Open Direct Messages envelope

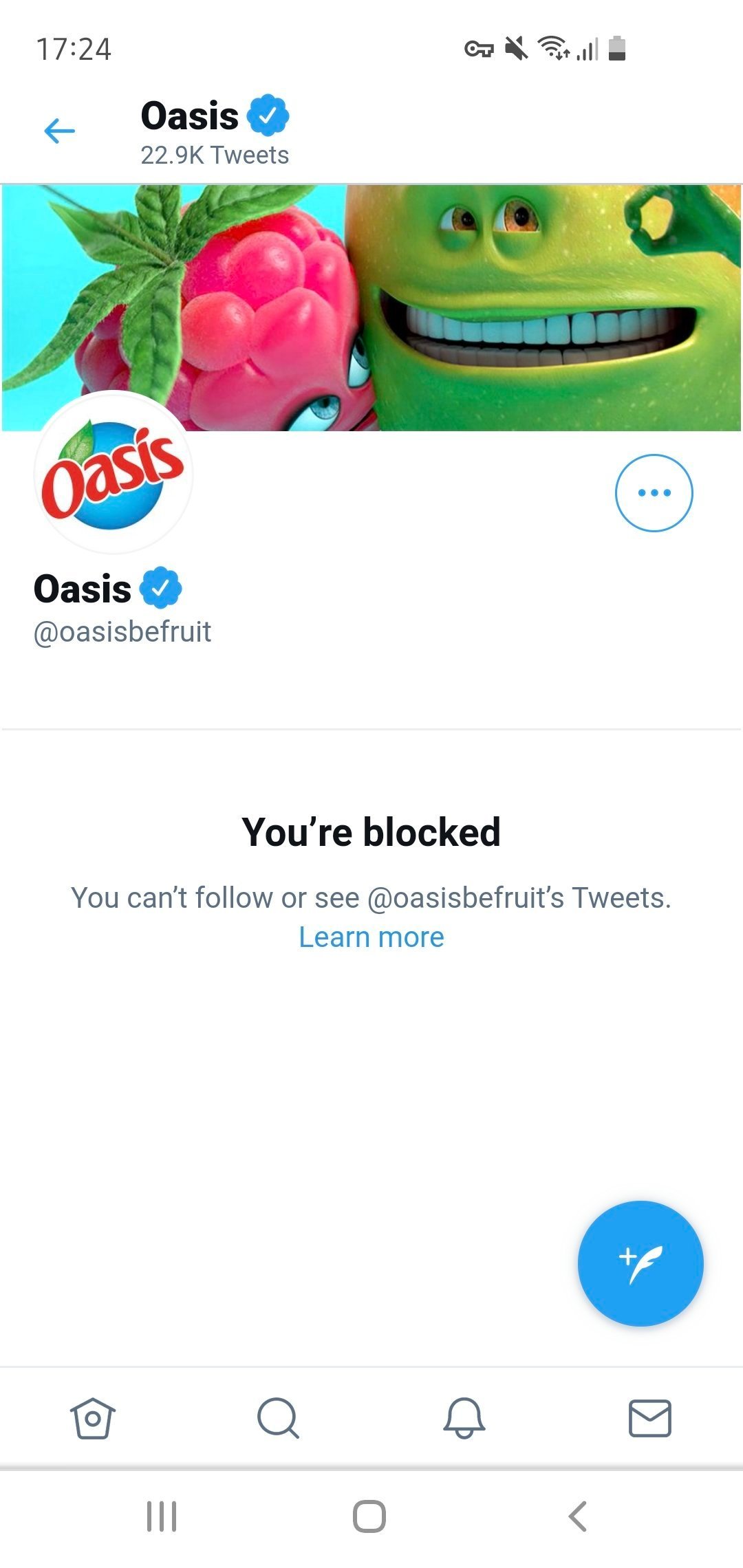(x=650, y=1418)
